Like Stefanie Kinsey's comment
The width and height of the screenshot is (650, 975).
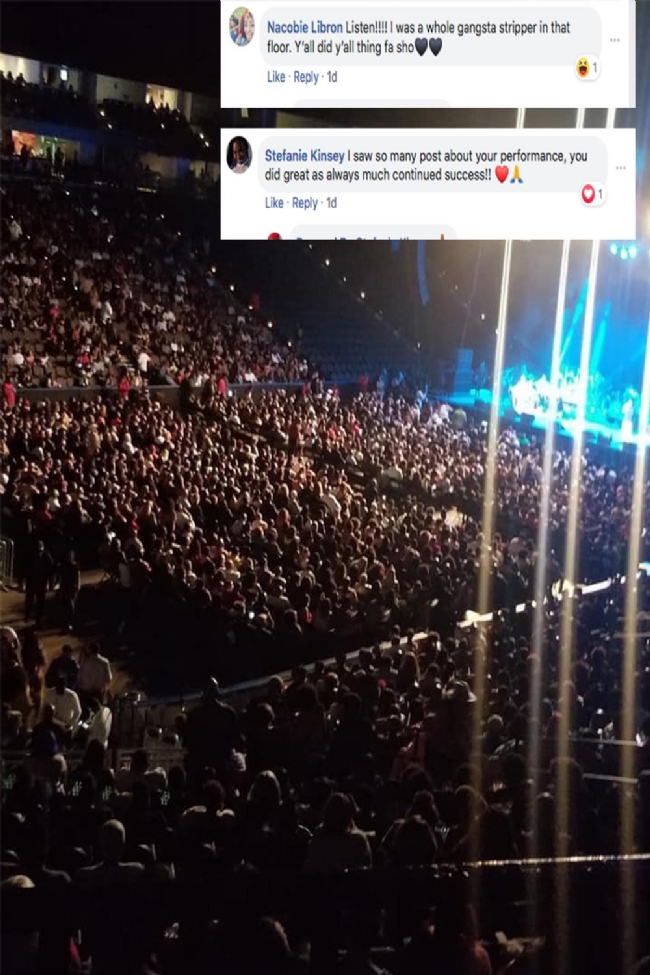(274, 203)
